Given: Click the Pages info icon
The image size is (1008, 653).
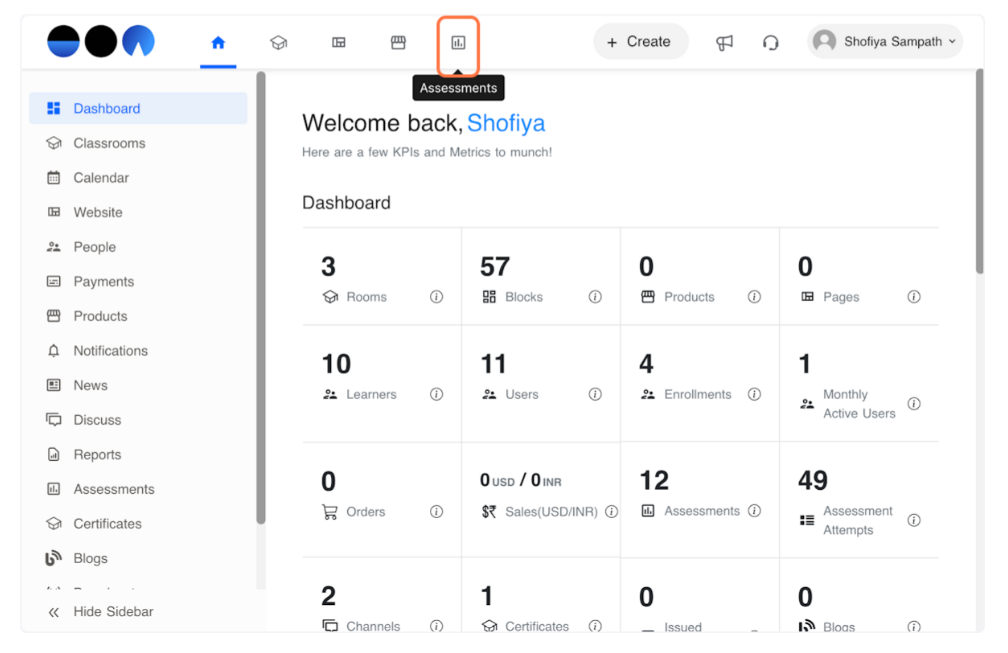Looking at the screenshot, I should point(914,297).
